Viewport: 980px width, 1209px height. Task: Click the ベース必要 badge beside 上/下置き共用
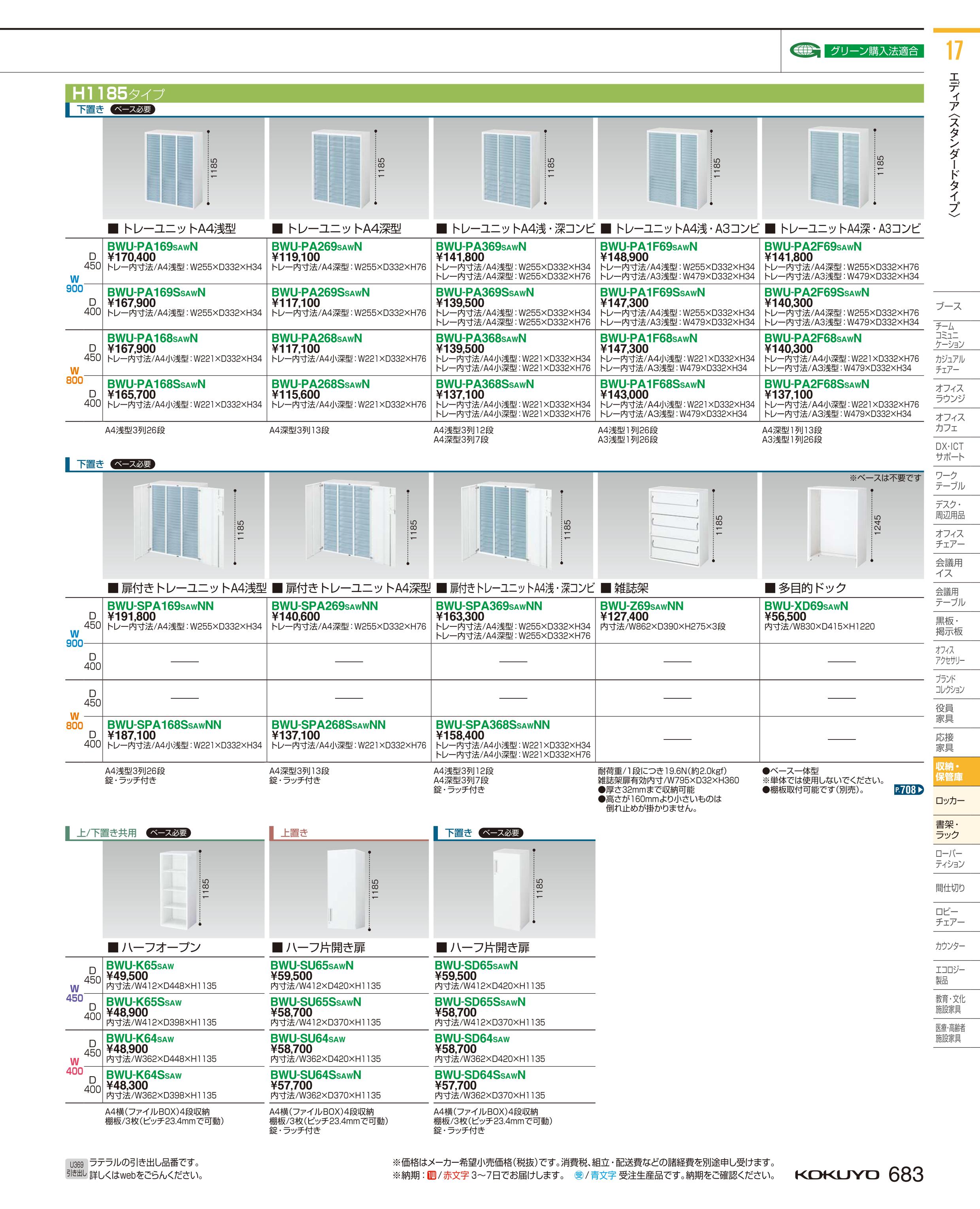[x=168, y=832]
